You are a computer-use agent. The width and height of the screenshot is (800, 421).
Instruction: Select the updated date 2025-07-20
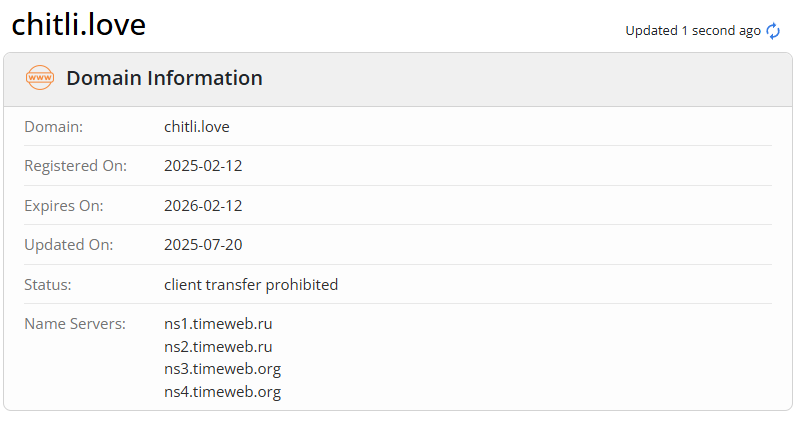[x=203, y=245]
